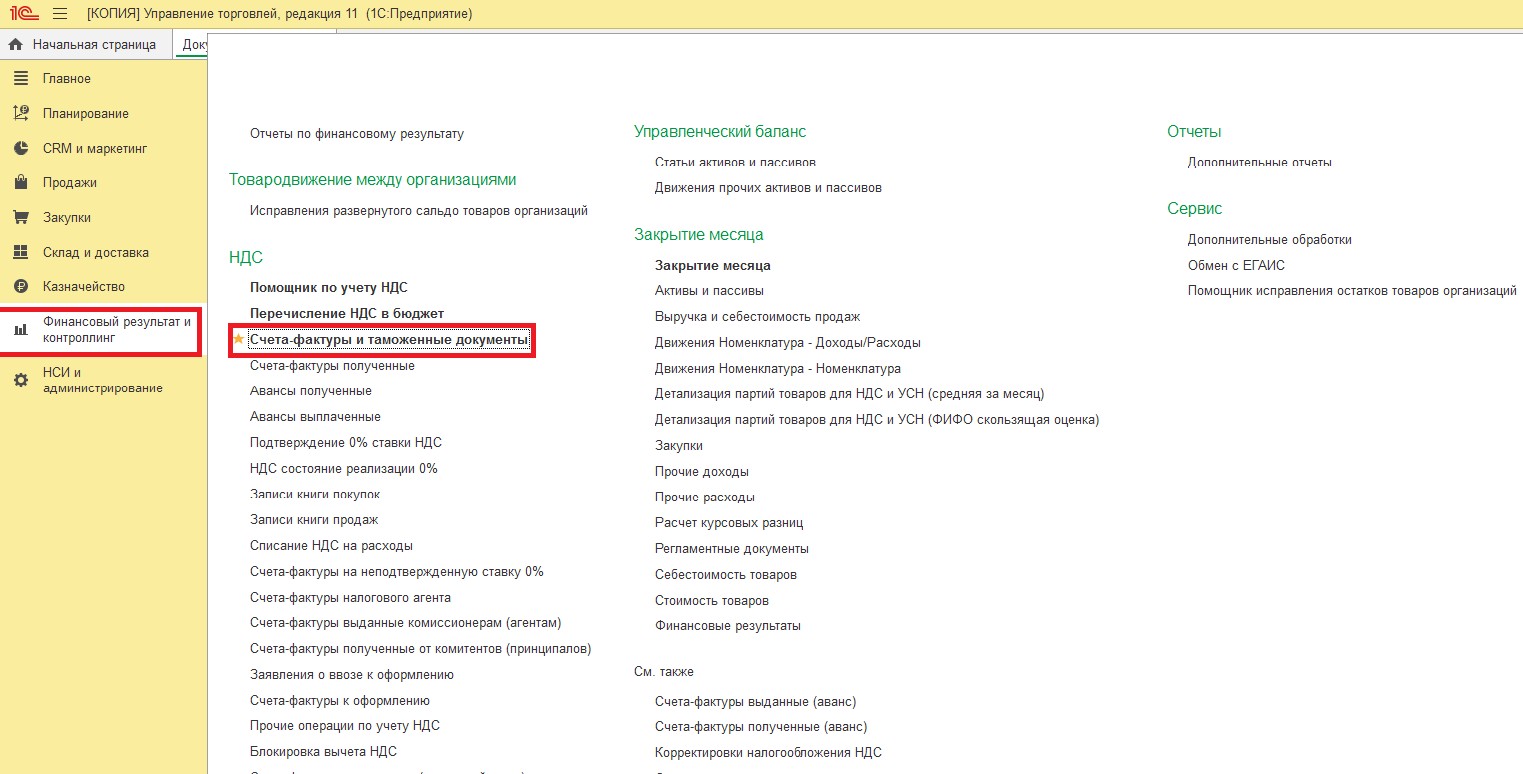This screenshot has height=774, width=1523.
Task: Open the Планирование section
Action: pyautogui.click(x=86, y=113)
